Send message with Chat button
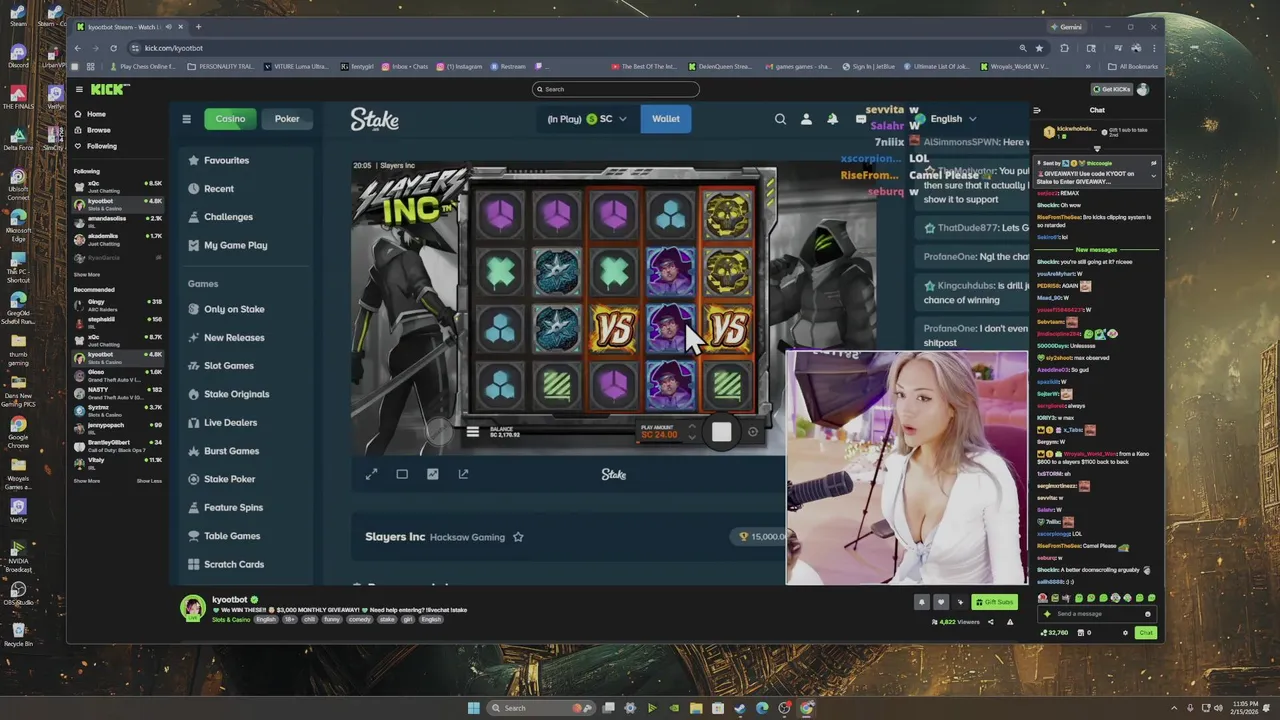The width and height of the screenshot is (1280, 720). (x=1146, y=633)
